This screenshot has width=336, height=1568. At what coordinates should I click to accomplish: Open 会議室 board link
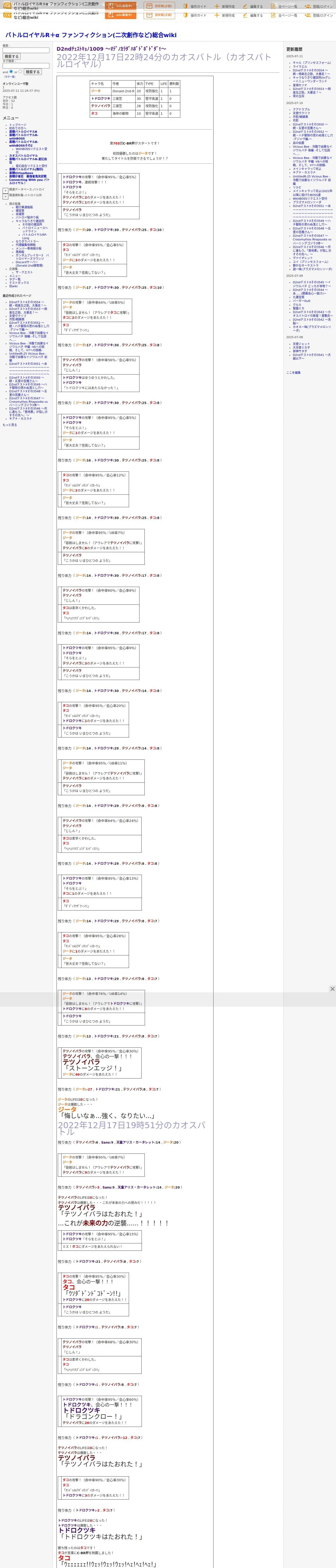pyautogui.click(x=20, y=214)
